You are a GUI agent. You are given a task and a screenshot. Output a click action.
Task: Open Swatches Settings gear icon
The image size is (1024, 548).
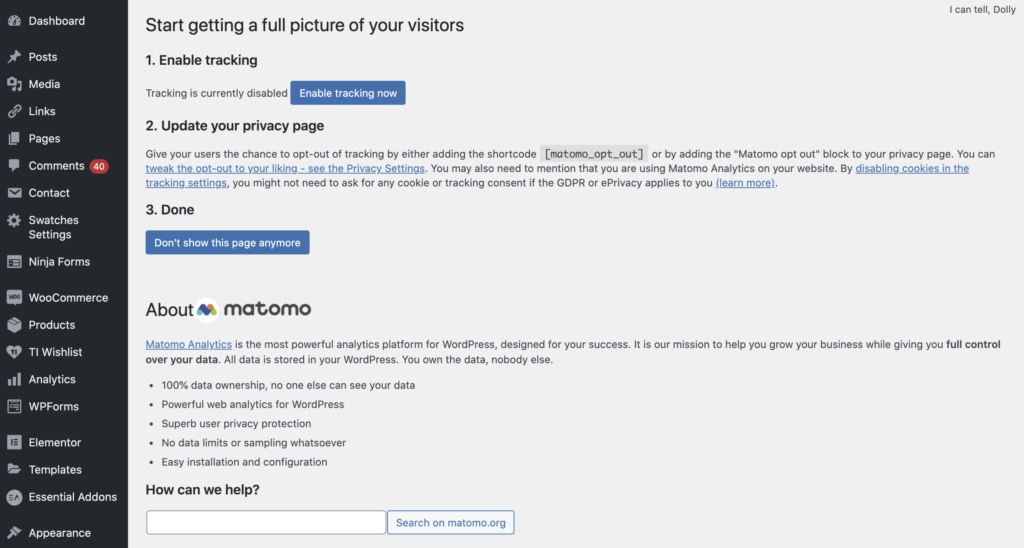click(x=14, y=221)
